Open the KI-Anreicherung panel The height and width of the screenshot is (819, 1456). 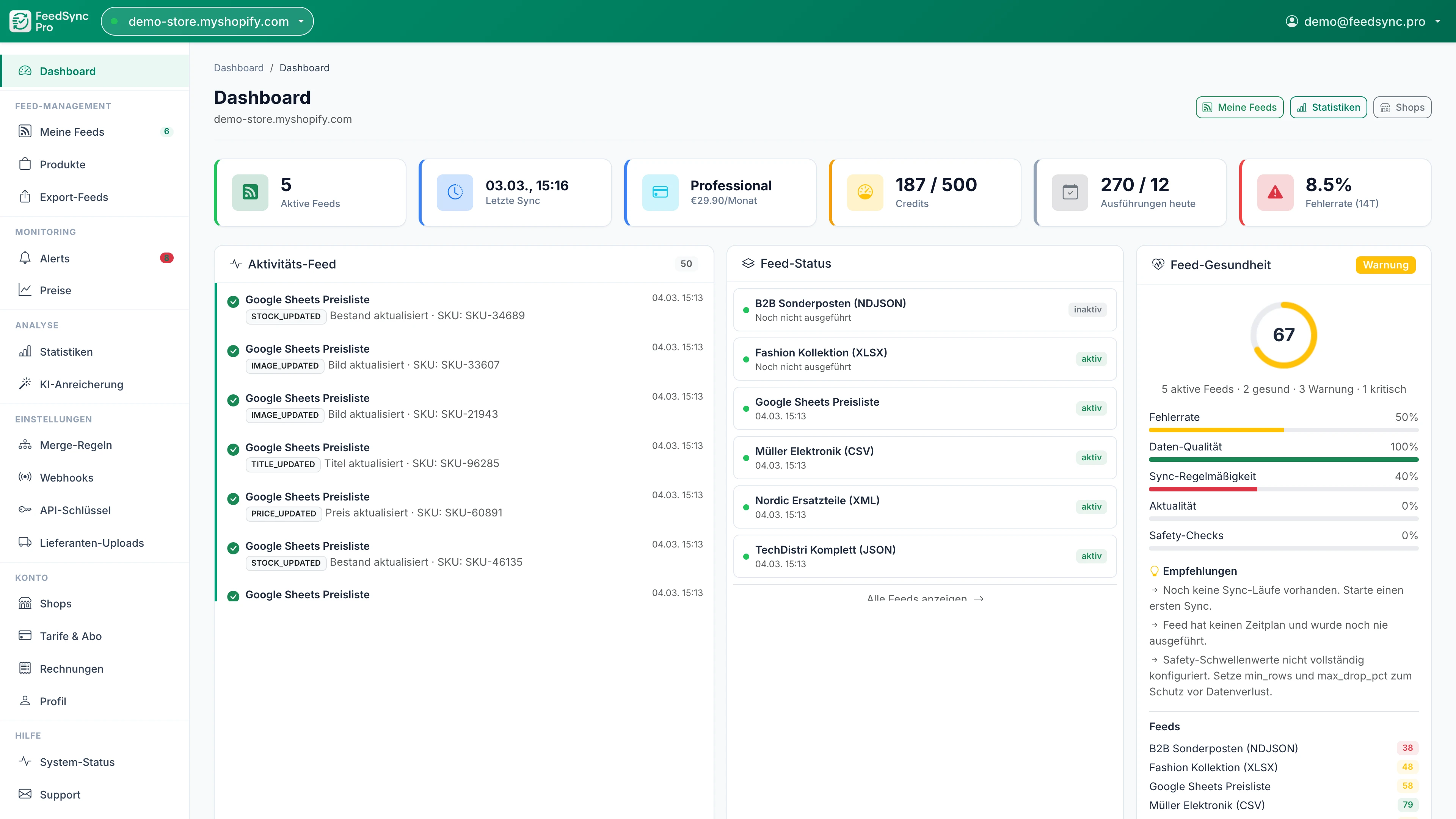click(82, 384)
